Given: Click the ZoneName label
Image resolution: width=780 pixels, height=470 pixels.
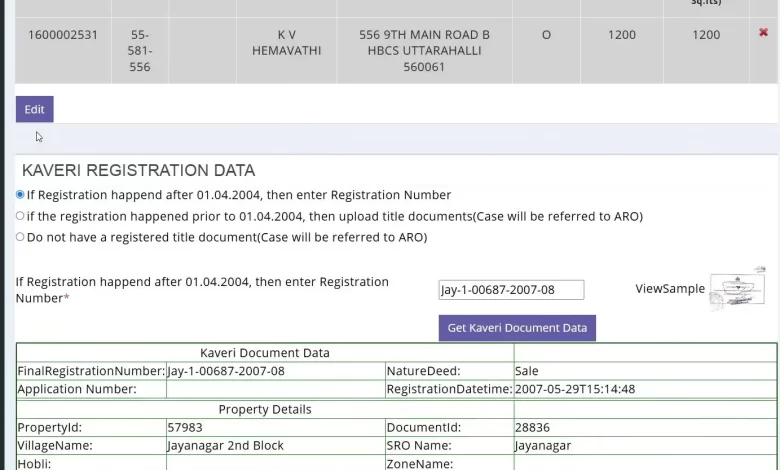Looking at the screenshot, I should click(420, 464).
